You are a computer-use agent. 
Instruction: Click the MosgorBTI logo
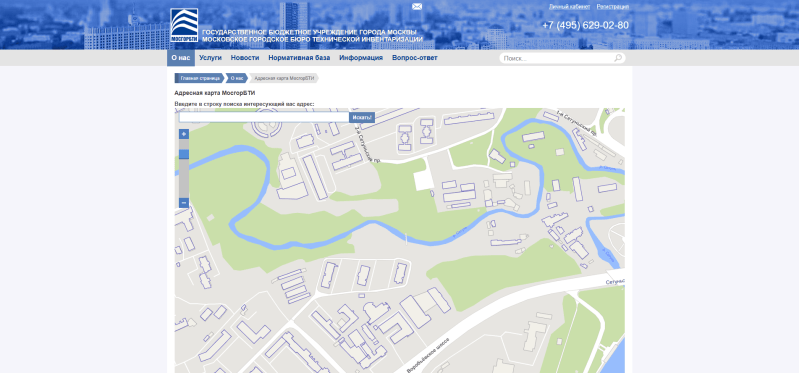pos(184,24)
